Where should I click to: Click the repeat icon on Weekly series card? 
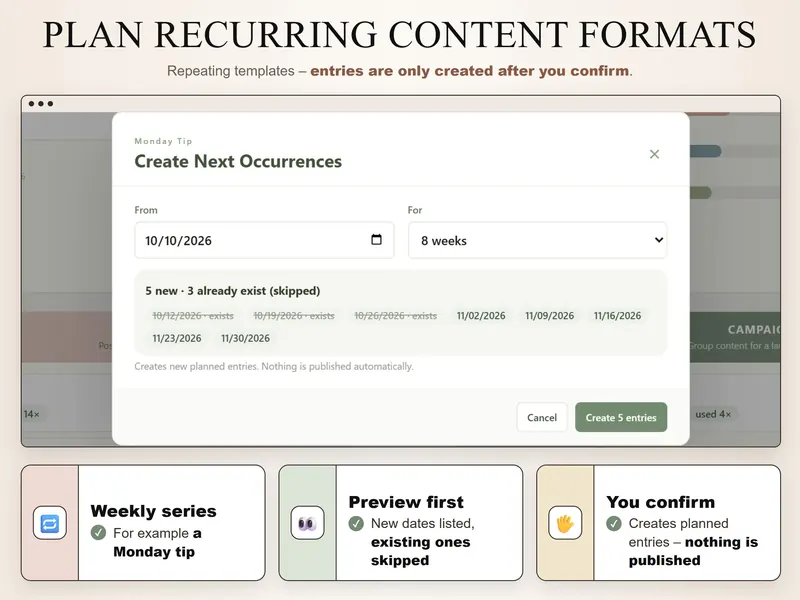coord(49,523)
